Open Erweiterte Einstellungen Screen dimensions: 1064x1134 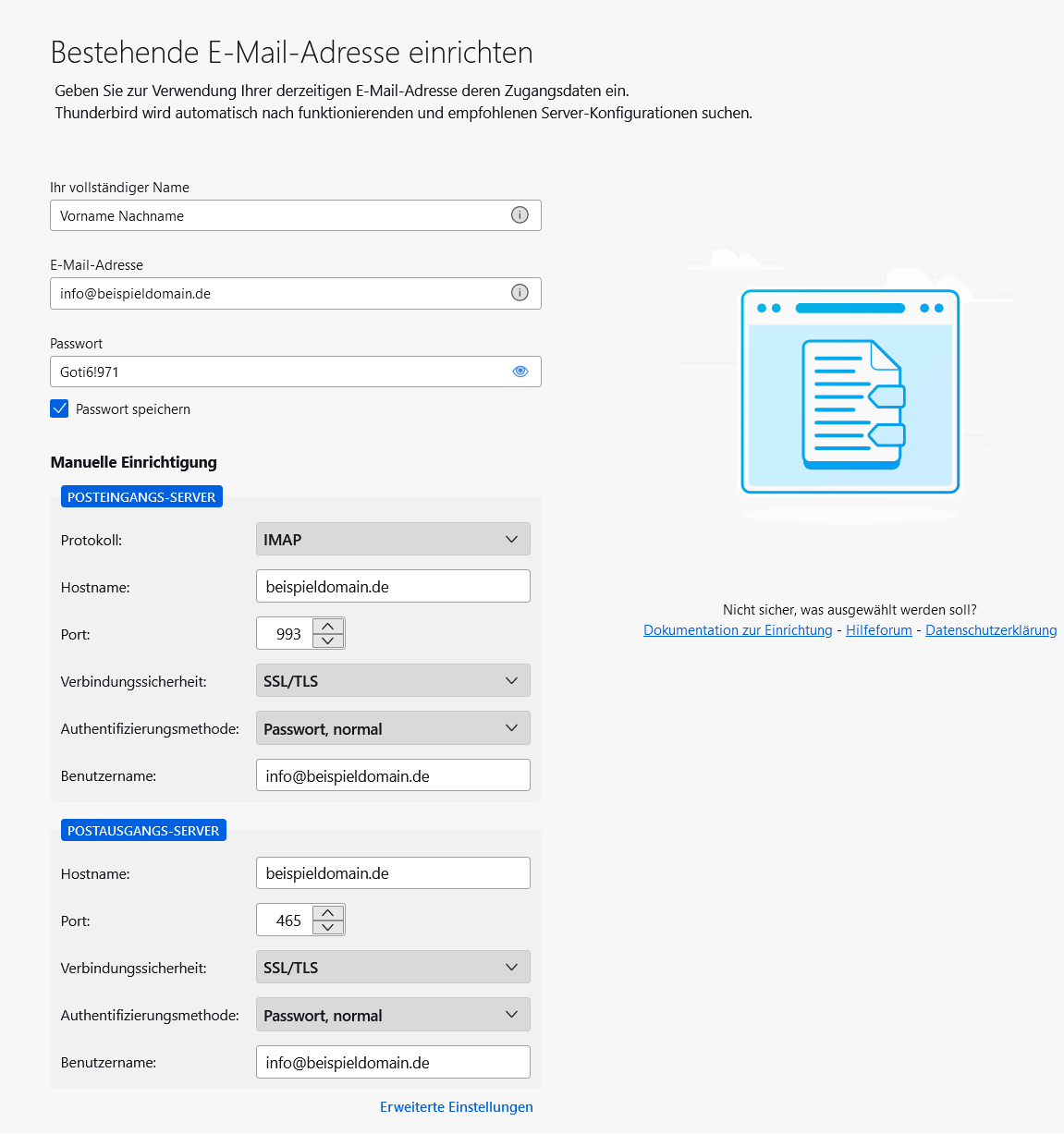point(456,1106)
